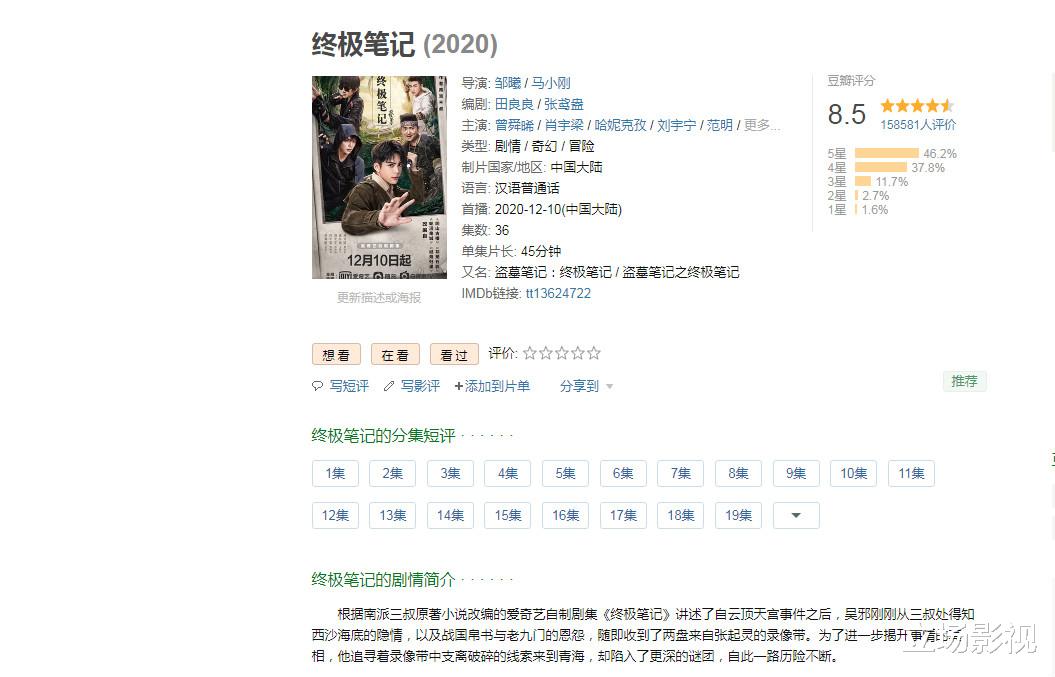
Task: Rate five stars with the last star
Action: [593, 353]
